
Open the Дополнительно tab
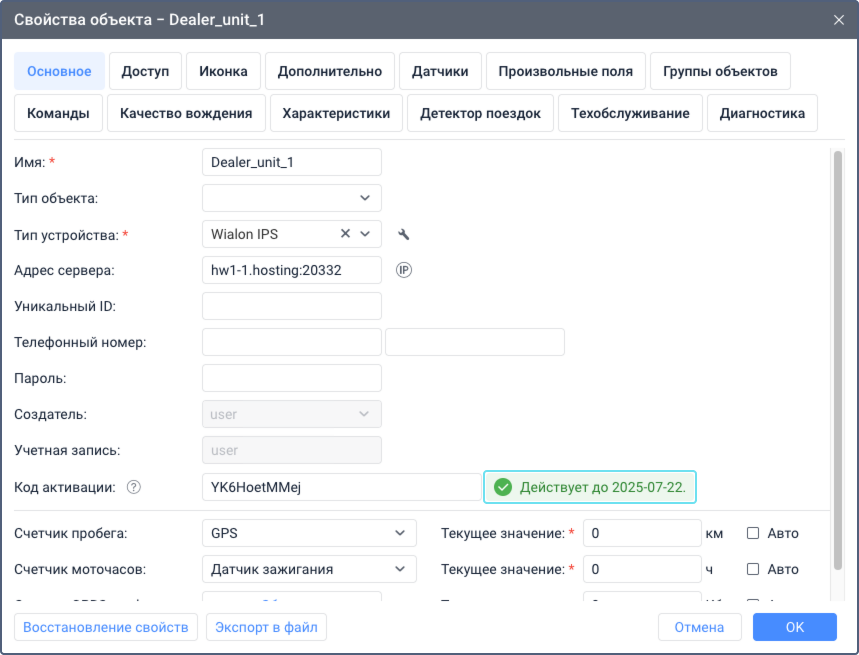click(330, 71)
